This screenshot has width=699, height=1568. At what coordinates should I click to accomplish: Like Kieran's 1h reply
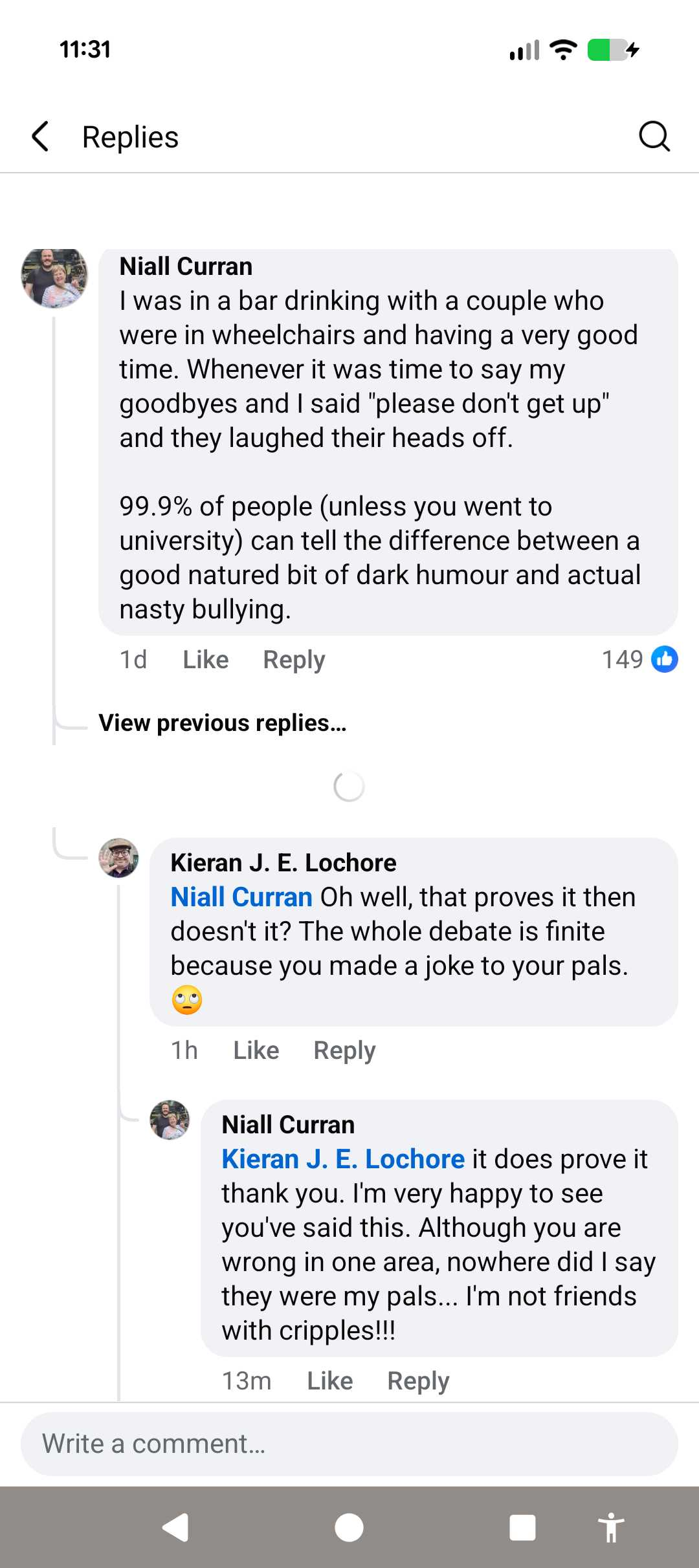256,1051
